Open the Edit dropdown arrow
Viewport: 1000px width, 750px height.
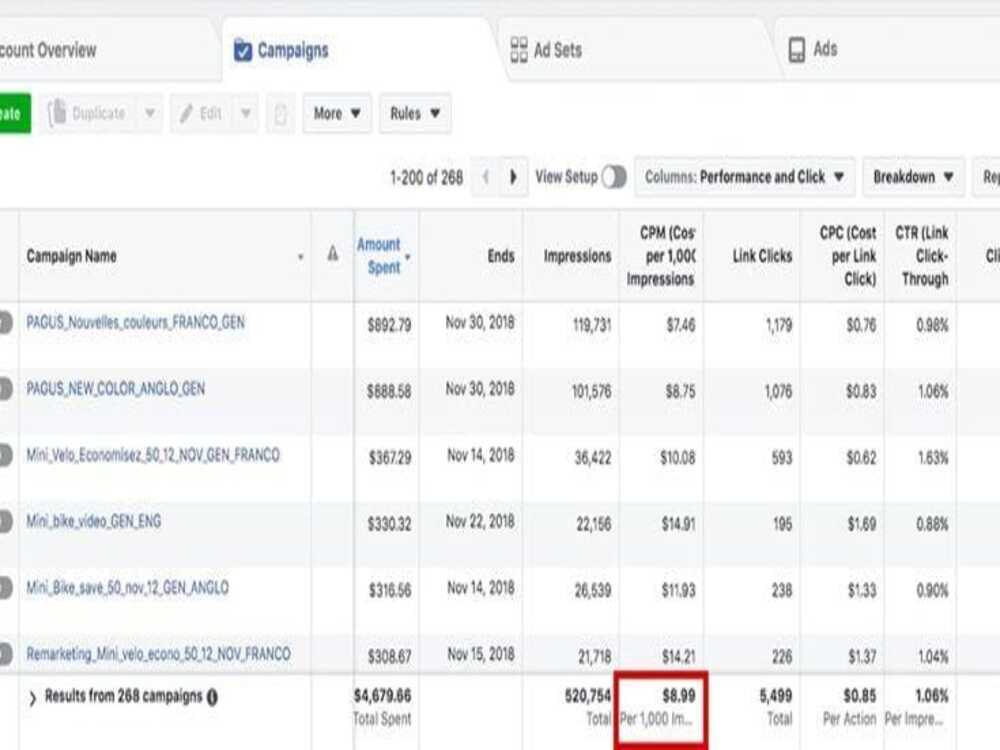pyautogui.click(x=246, y=114)
